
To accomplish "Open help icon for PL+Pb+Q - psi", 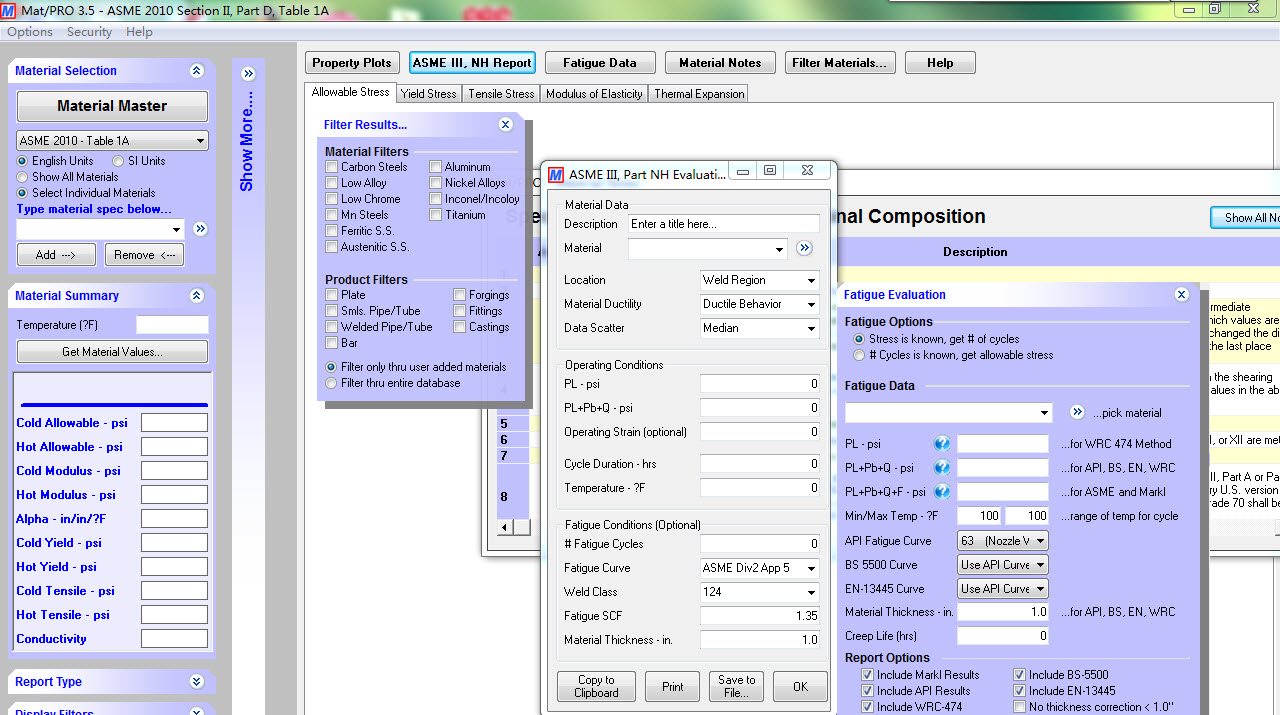I will pyautogui.click(x=941, y=468).
